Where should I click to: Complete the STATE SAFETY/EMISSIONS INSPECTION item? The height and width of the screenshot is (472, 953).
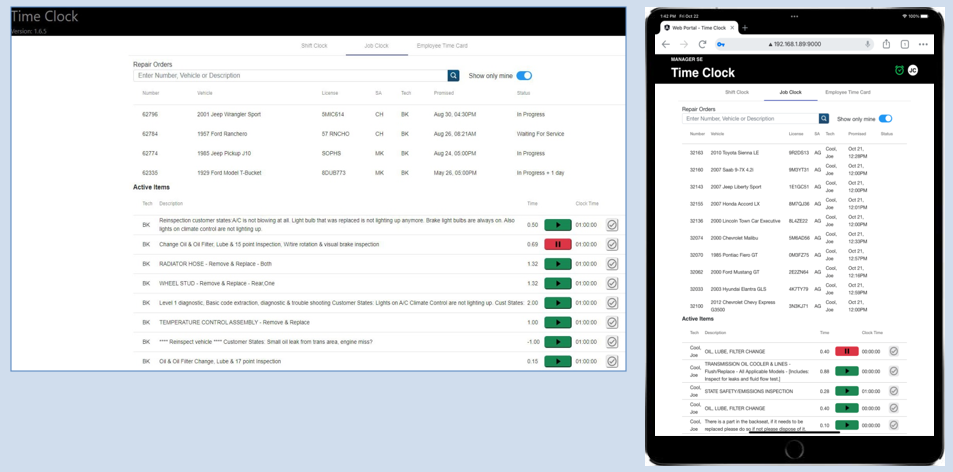click(x=894, y=389)
